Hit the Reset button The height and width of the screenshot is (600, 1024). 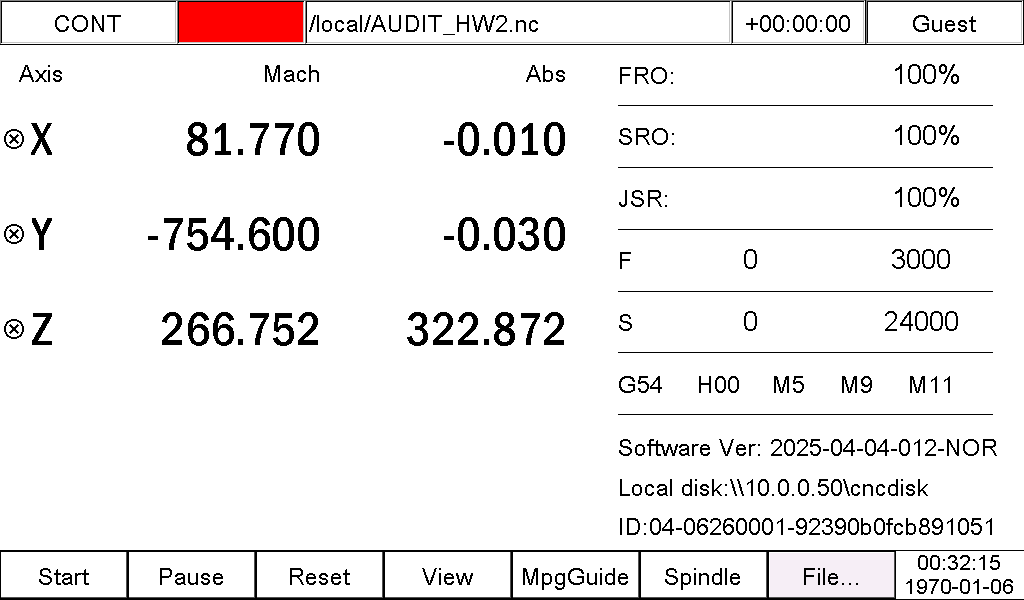point(319,576)
